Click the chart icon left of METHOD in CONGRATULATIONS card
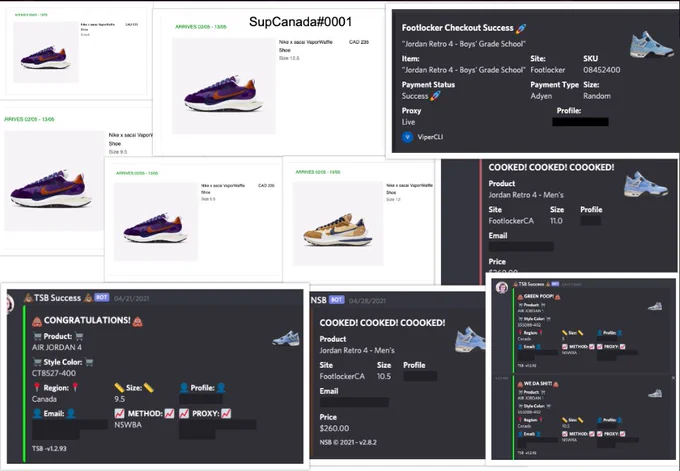 tap(119, 413)
